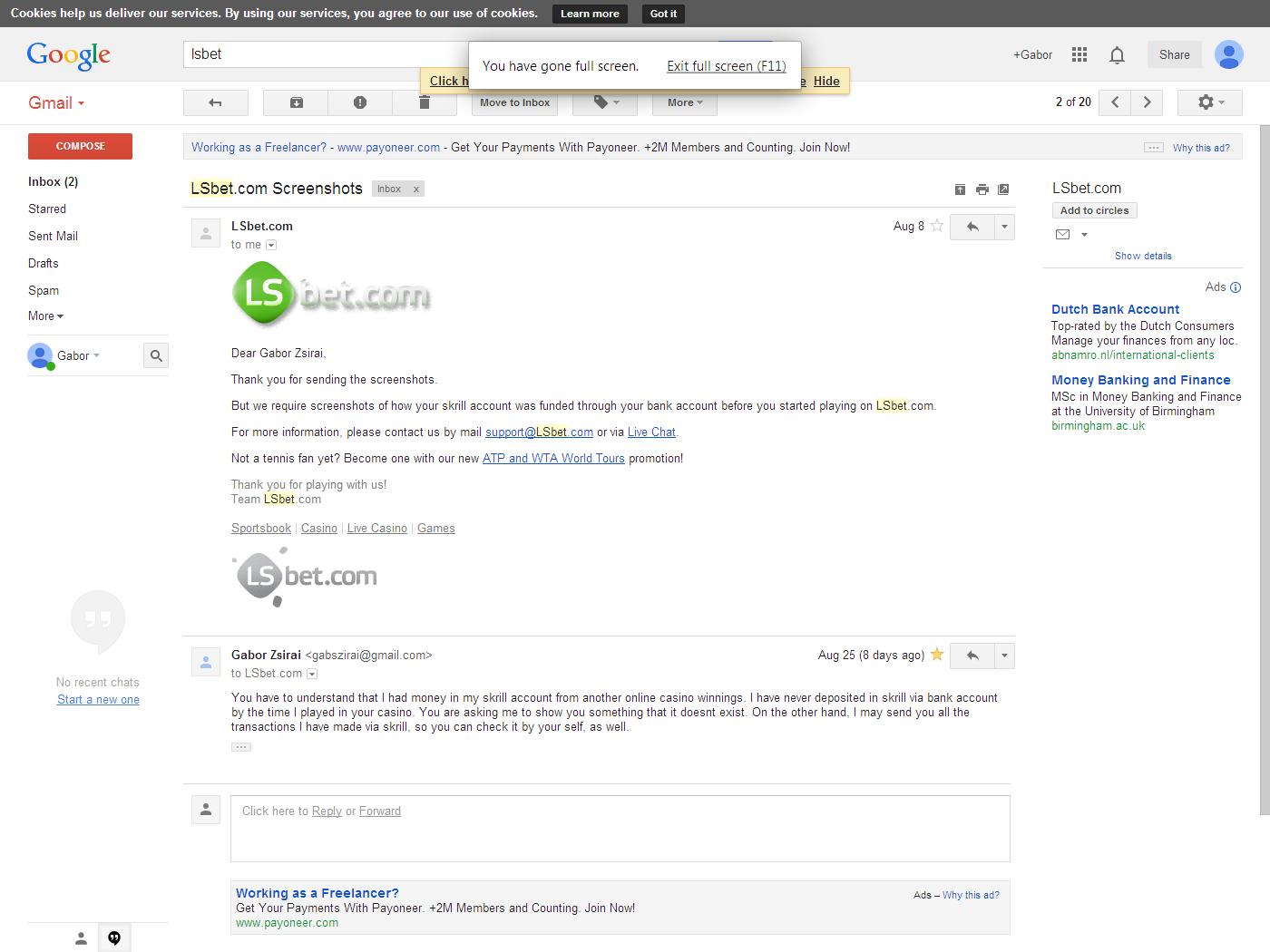Open dropdown arrow next to envelope icon
This screenshot has width=1270, height=952.
(1084, 234)
